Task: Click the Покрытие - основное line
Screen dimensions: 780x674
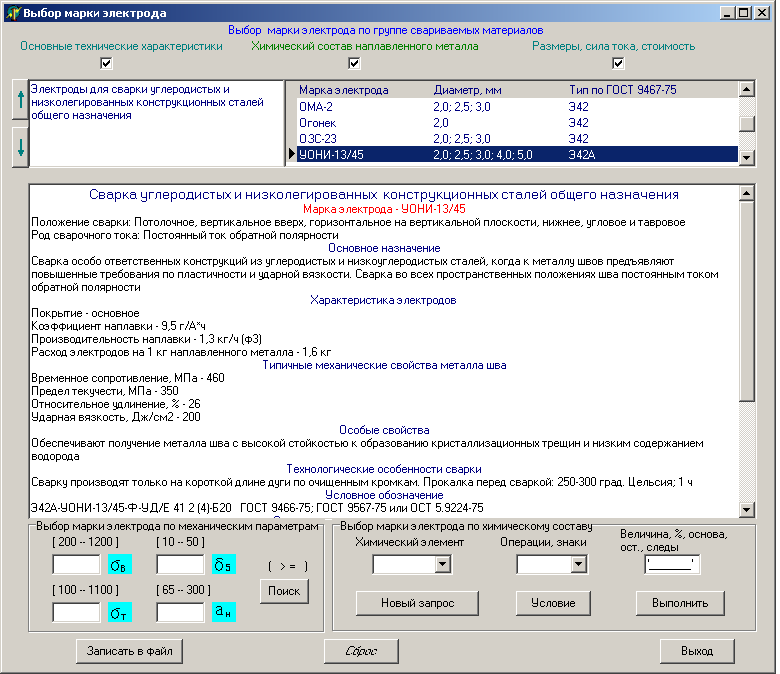Action: tap(85, 313)
